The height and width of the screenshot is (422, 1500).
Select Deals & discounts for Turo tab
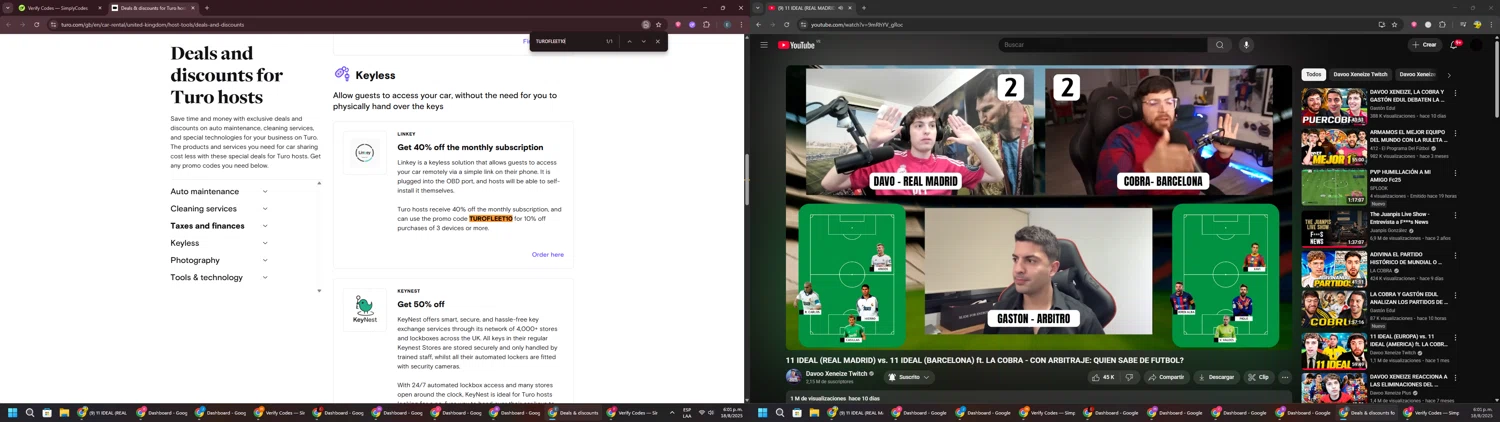(152, 8)
